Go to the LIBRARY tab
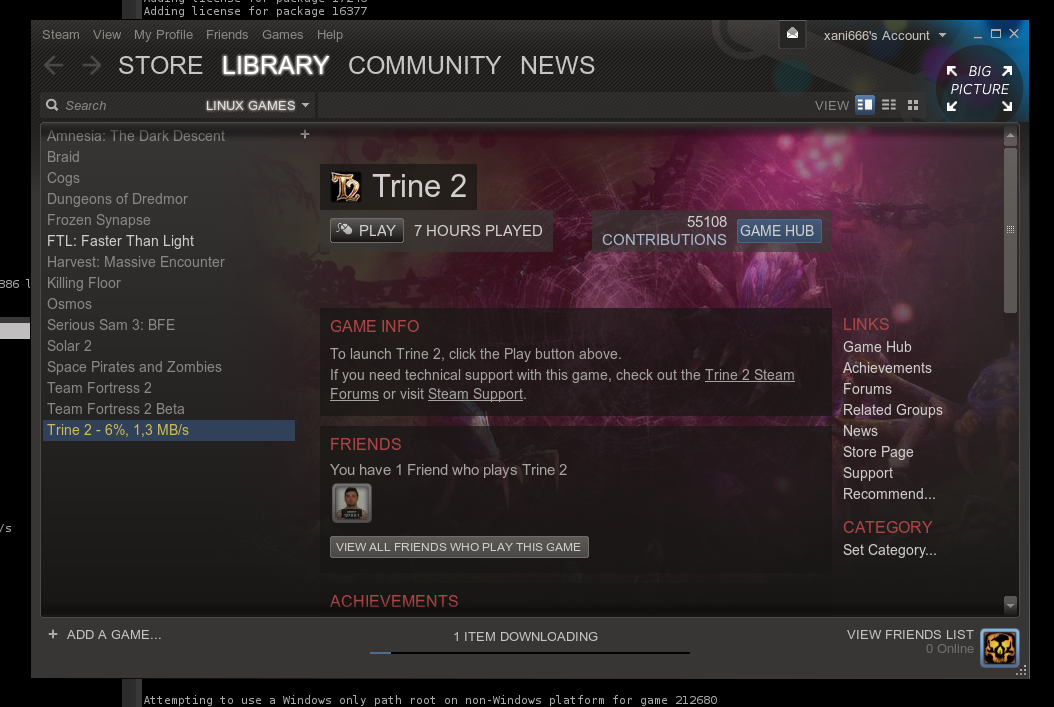 [x=275, y=65]
